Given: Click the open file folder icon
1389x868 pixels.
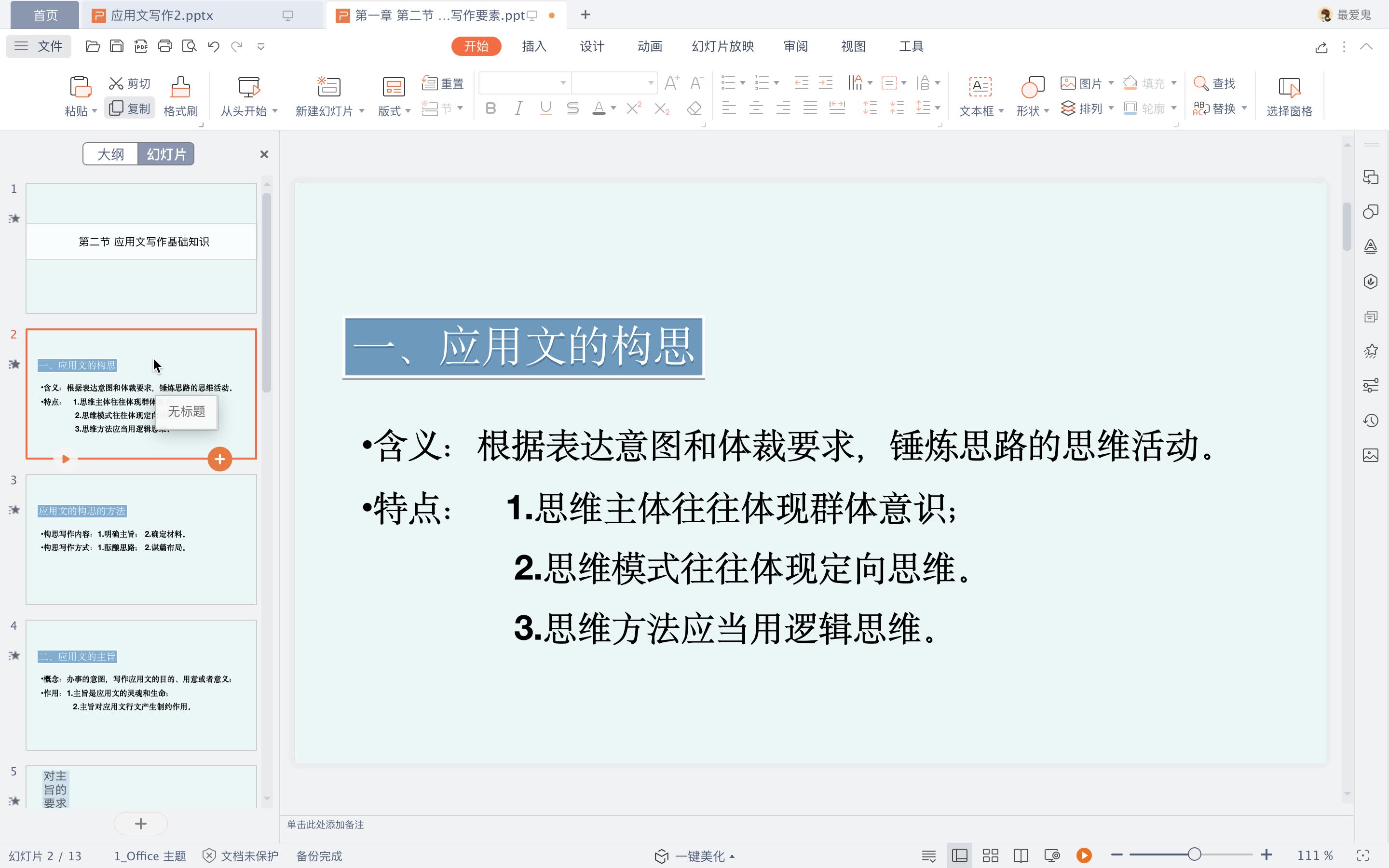Looking at the screenshot, I should pyautogui.click(x=93, y=46).
